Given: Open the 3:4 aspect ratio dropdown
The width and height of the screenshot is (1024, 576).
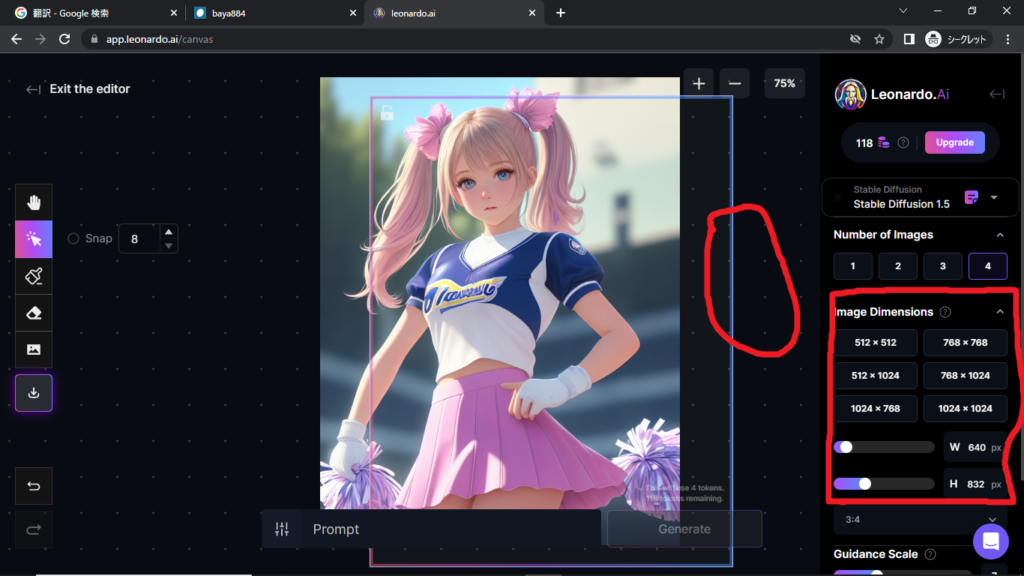Looking at the screenshot, I should tap(991, 520).
